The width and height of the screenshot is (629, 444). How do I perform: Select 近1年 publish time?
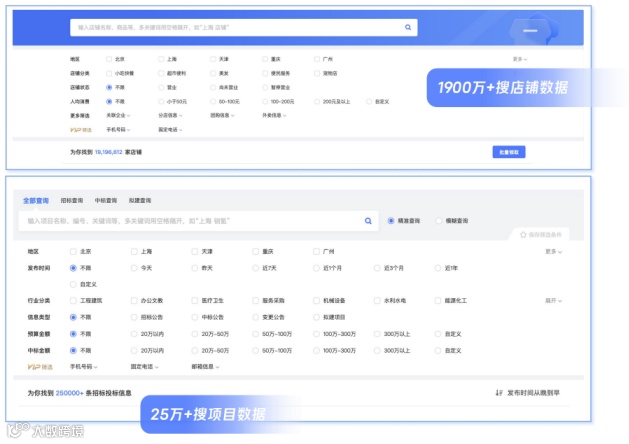(x=438, y=268)
